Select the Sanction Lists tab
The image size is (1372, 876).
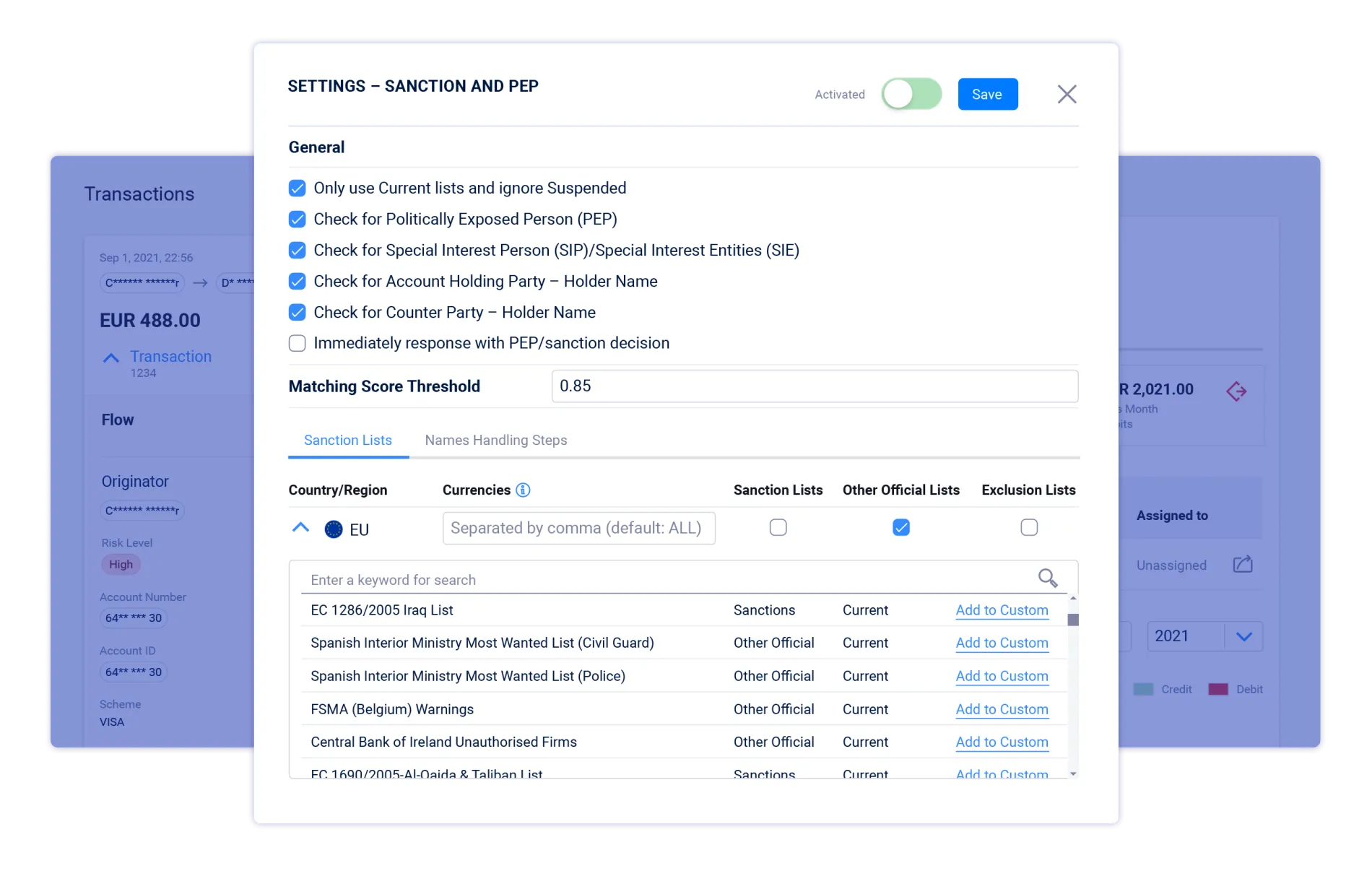coord(348,441)
